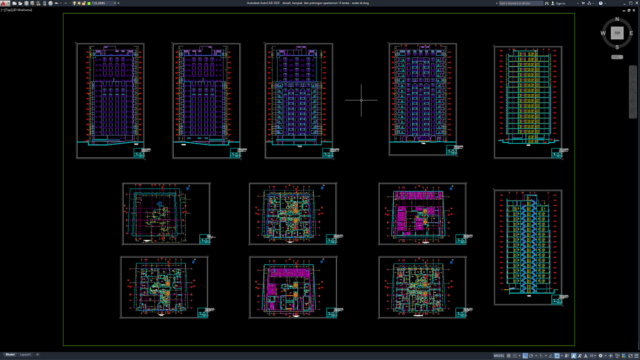Image resolution: width=640 pixels, height=360 pixels.
Task: Toggle 2D object snap icon
Action: [x=557, y=356]
